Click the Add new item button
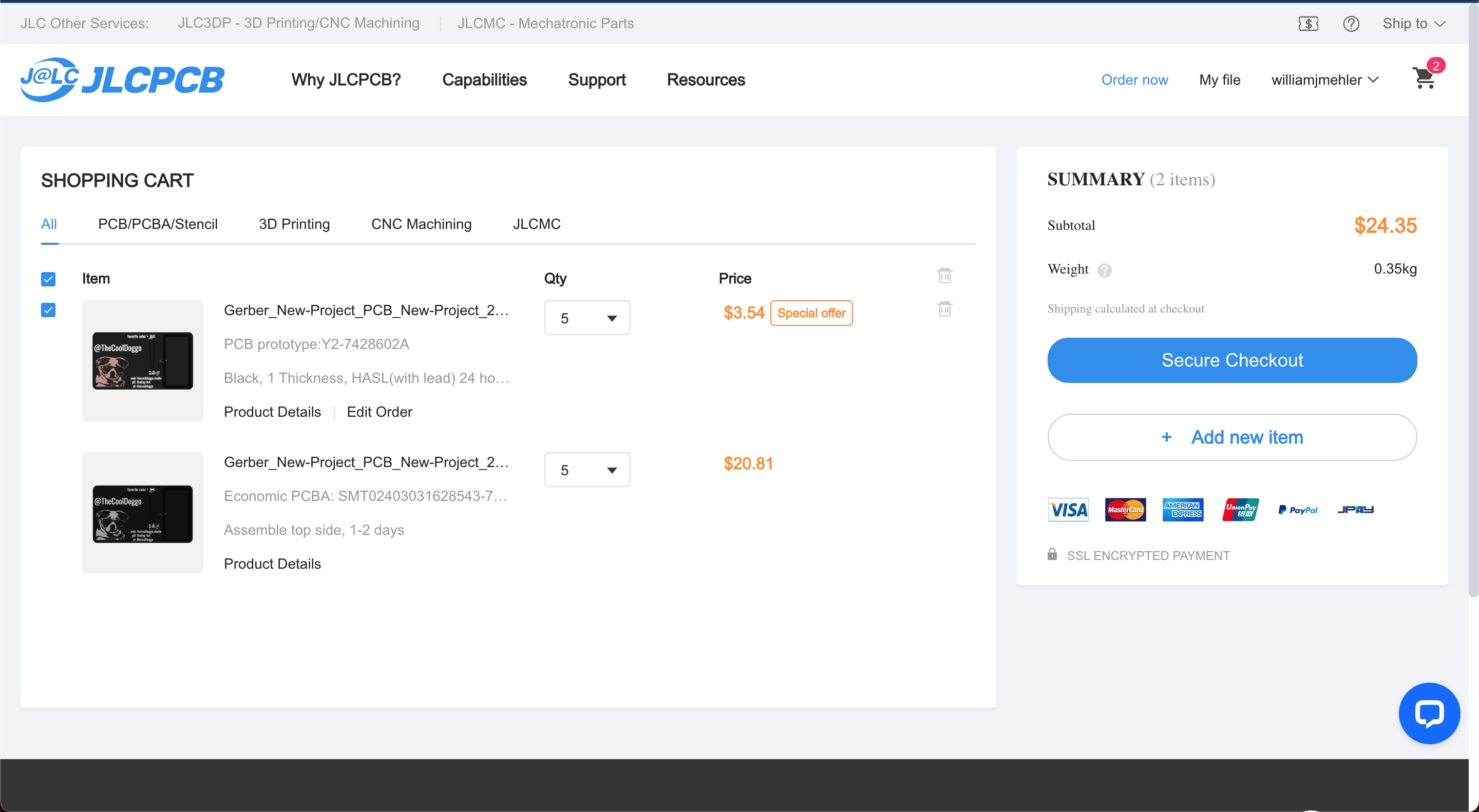This screenshot has width=1479, height=812. pos(1231,437)
